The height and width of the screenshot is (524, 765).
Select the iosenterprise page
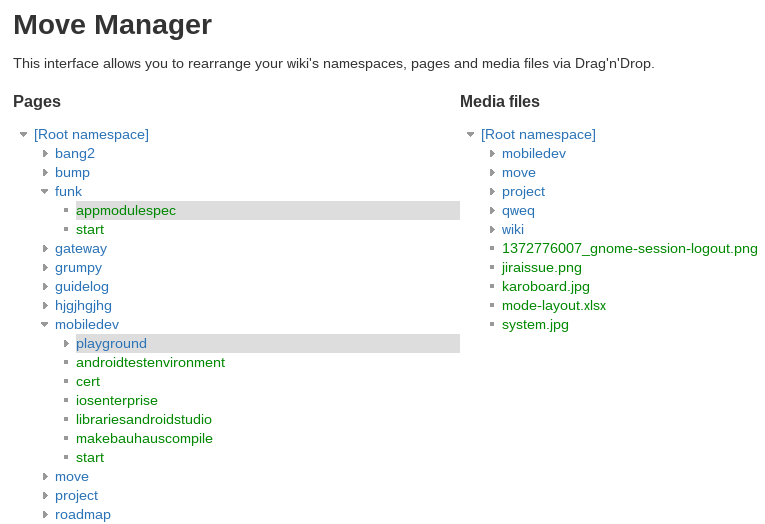(116, 400)
